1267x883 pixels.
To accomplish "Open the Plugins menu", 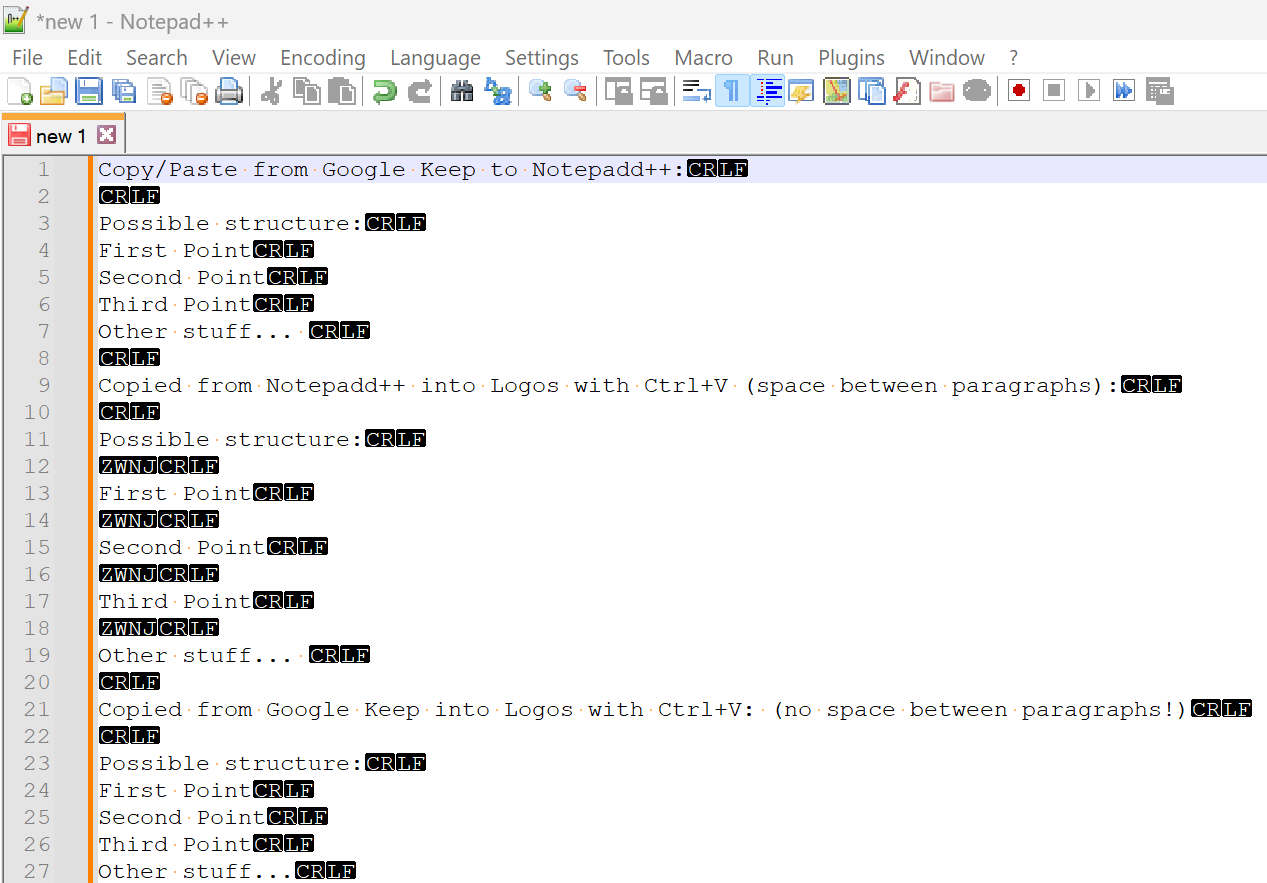I will [x=851, y=58].
